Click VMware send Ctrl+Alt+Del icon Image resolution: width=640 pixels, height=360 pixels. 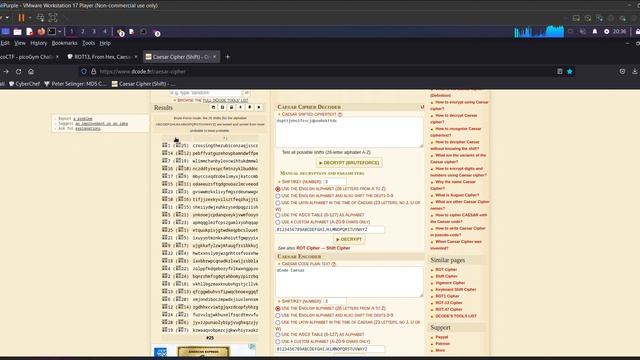tap(40, 18)
